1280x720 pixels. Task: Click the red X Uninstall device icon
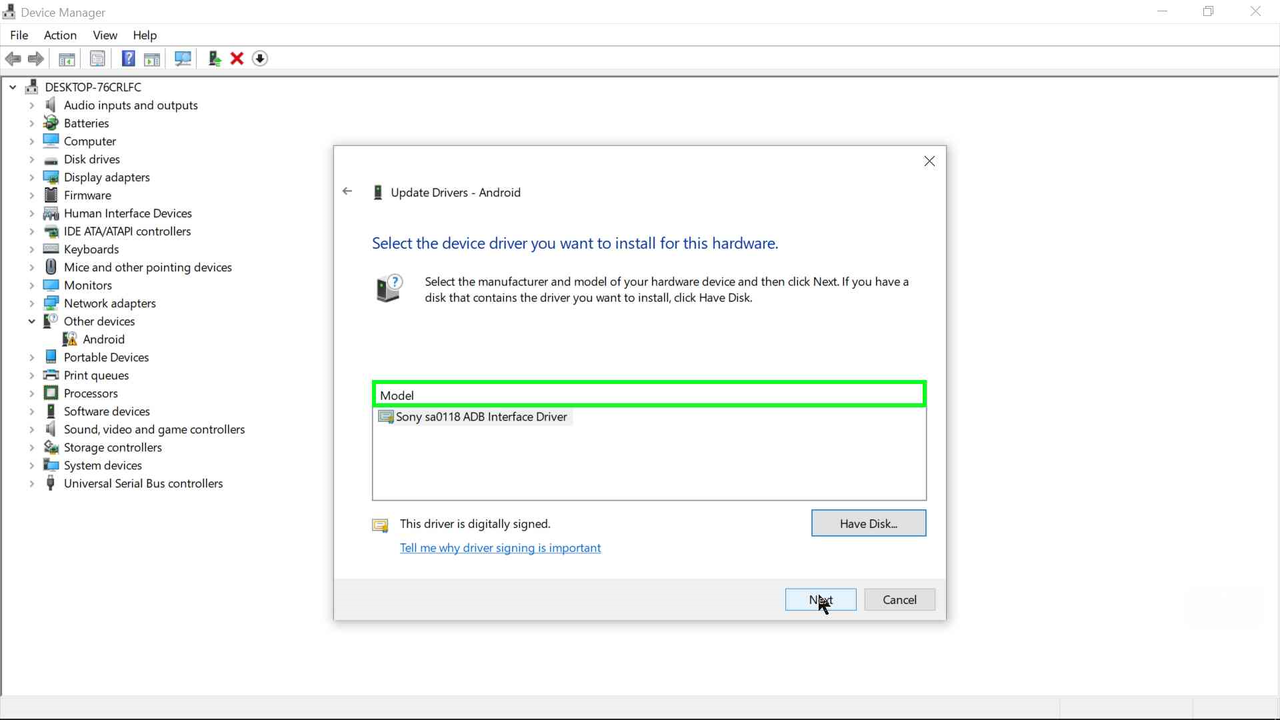pyautogui.click(x=237, y=59)
